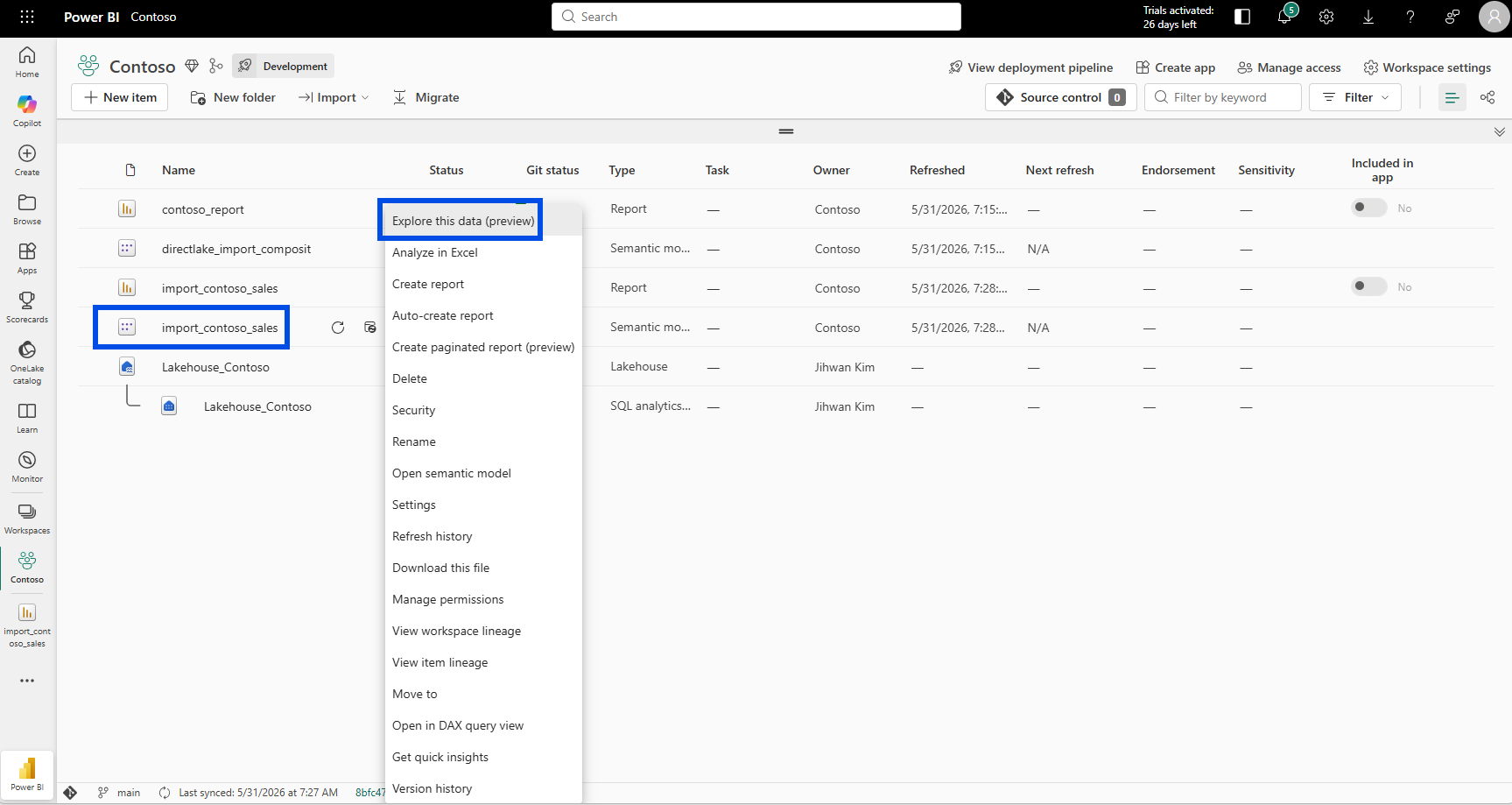Image resolution: width=1512 pixels, height=805 pixels.
Task: Open OneLake catalog in sidebar
Action: tap(27, 362)
